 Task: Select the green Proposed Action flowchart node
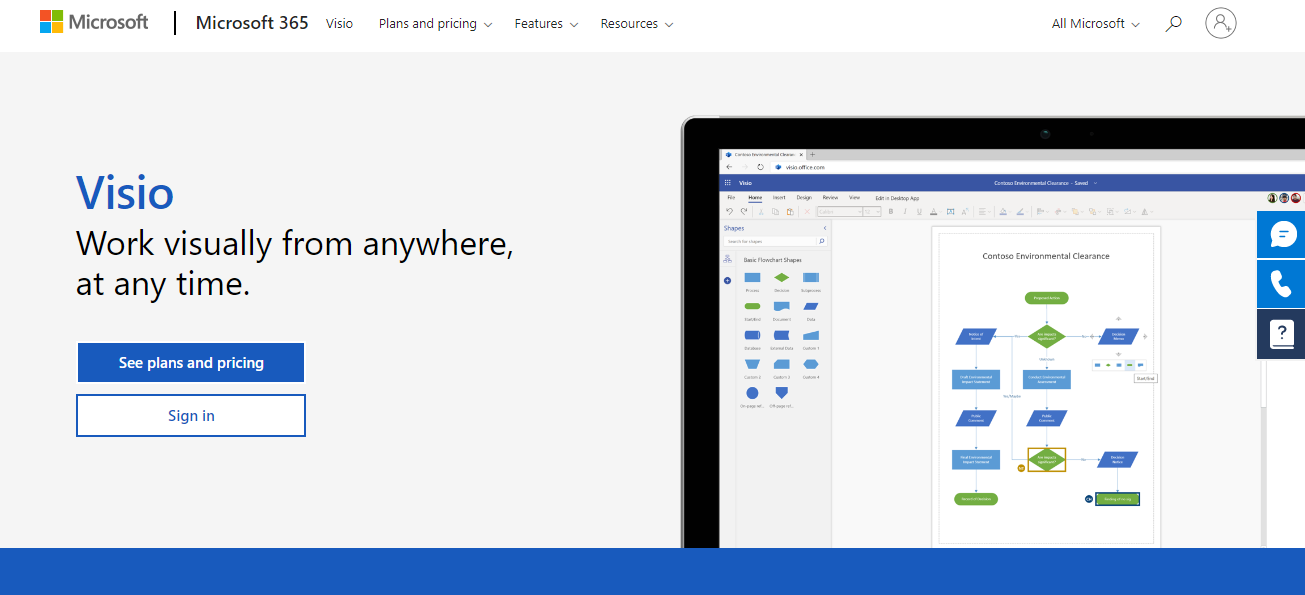click(1047, 298)
